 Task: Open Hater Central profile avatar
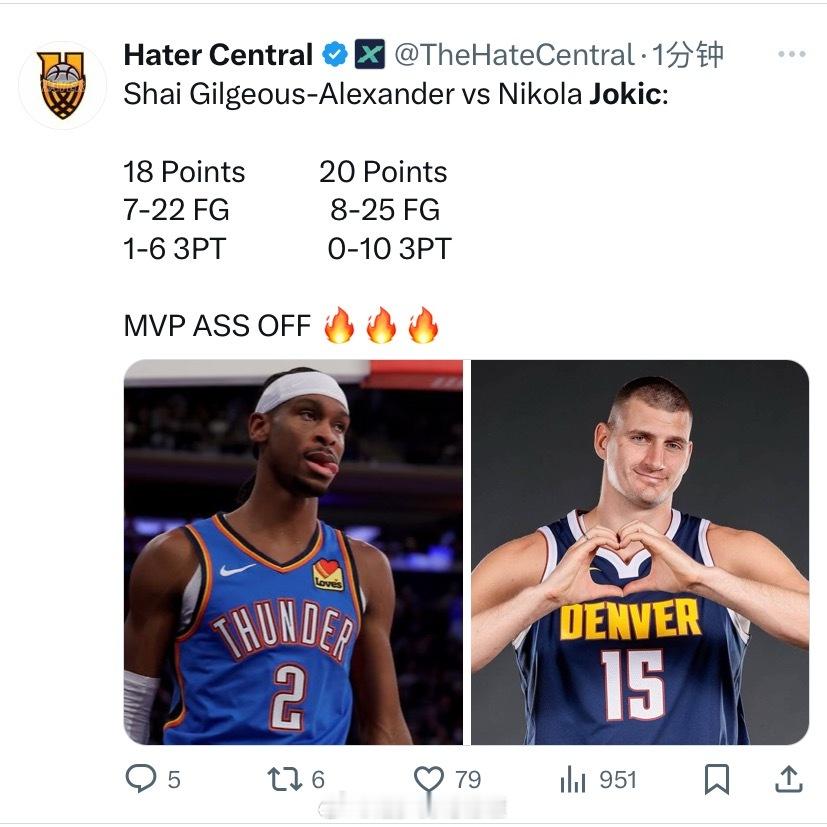[x=62, y=85]
